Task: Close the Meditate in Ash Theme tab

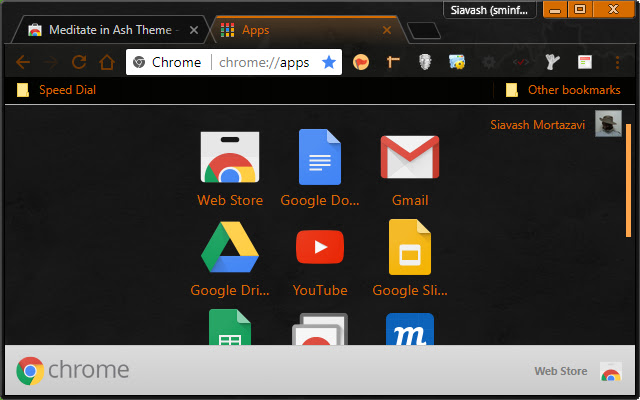Action: pos(194,30)
